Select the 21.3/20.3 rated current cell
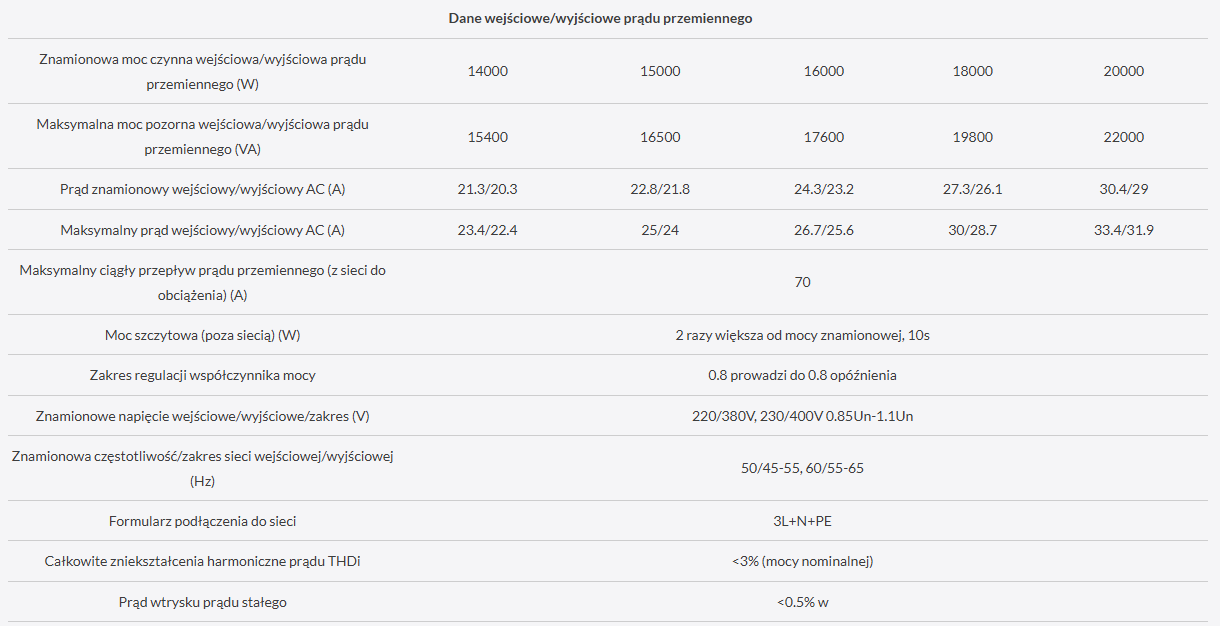1220x626 pixels. click(x=488, y=189)
